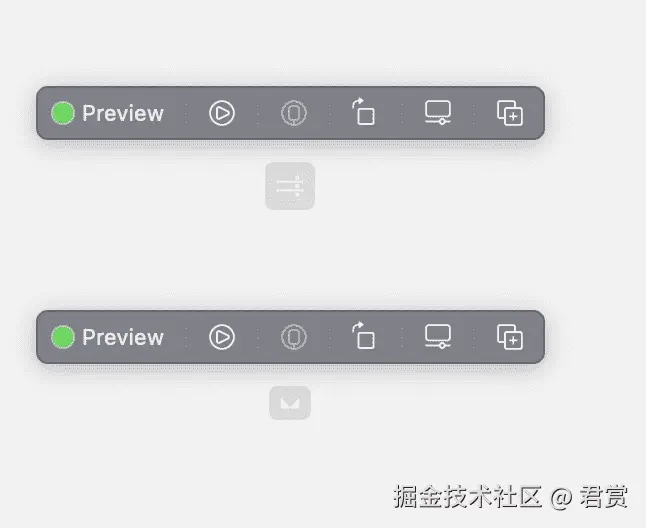Click the on-device preview icon in lower toolbar
Image resolution: width=646 pixels, height=528 pixels.
click(x=294, y=337)
